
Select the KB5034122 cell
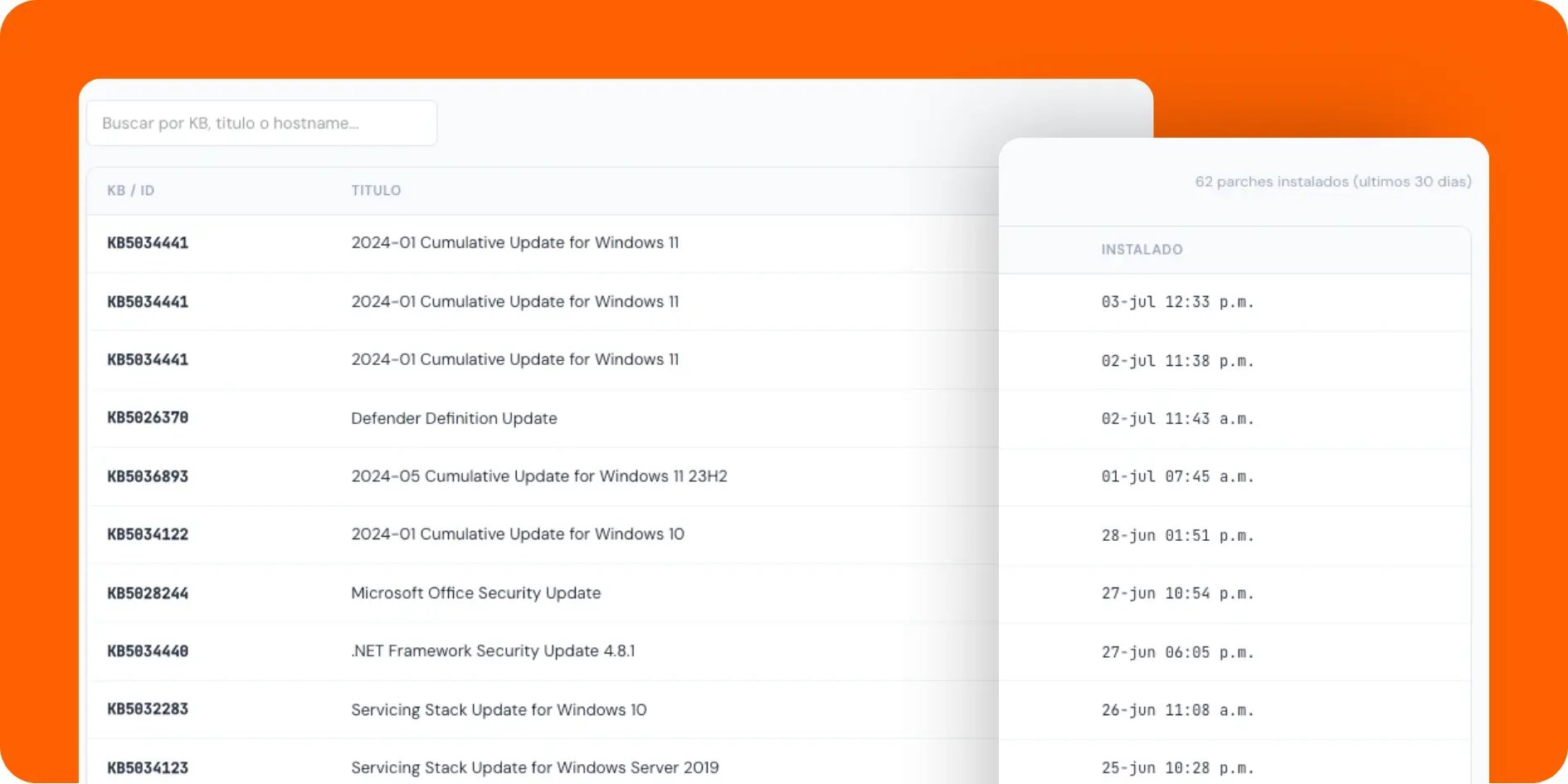(x=148, y=534)
